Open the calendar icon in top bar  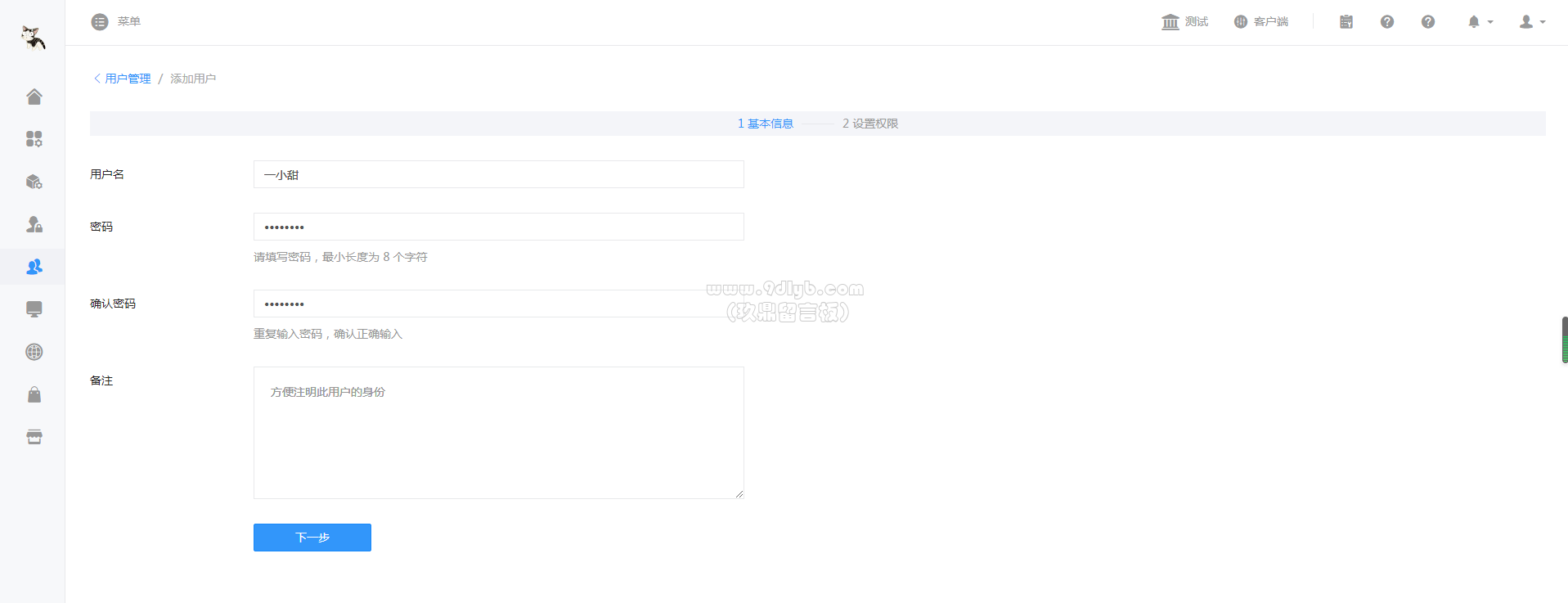click(1346, 22)
